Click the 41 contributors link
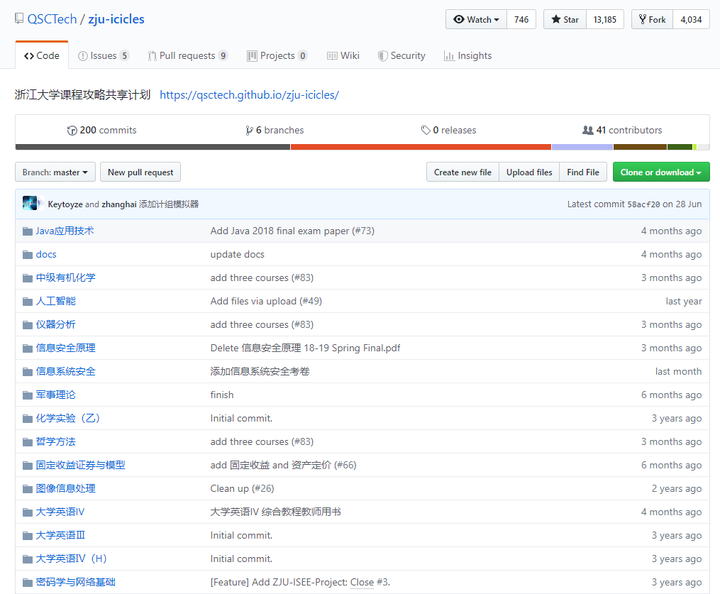 click(622, 130)
